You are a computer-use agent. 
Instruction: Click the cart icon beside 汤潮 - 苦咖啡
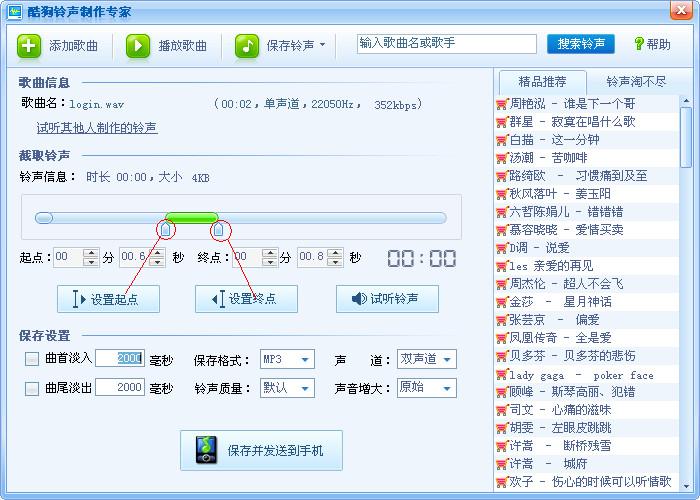coord(502,158)
